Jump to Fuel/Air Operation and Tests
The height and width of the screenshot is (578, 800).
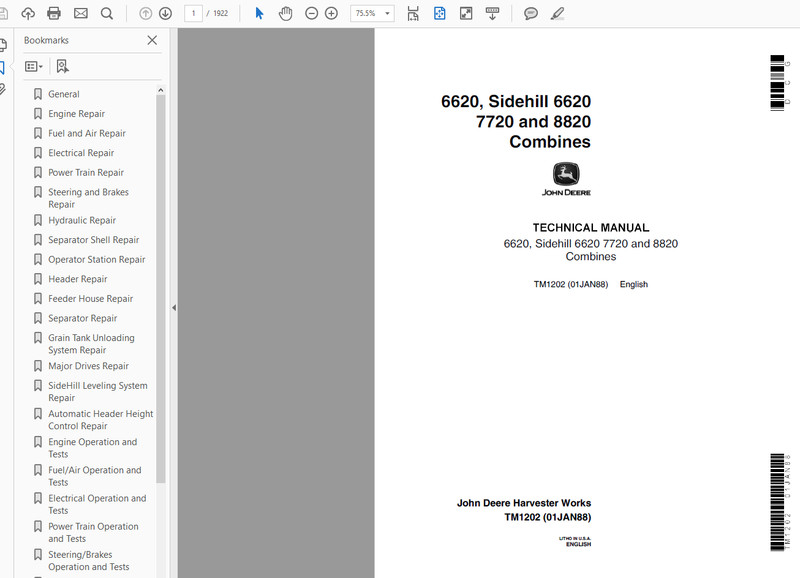94,476
